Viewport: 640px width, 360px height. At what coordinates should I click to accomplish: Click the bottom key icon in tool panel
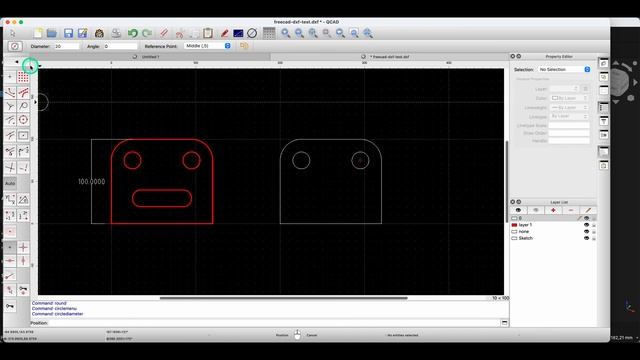[x=10, y=306]
